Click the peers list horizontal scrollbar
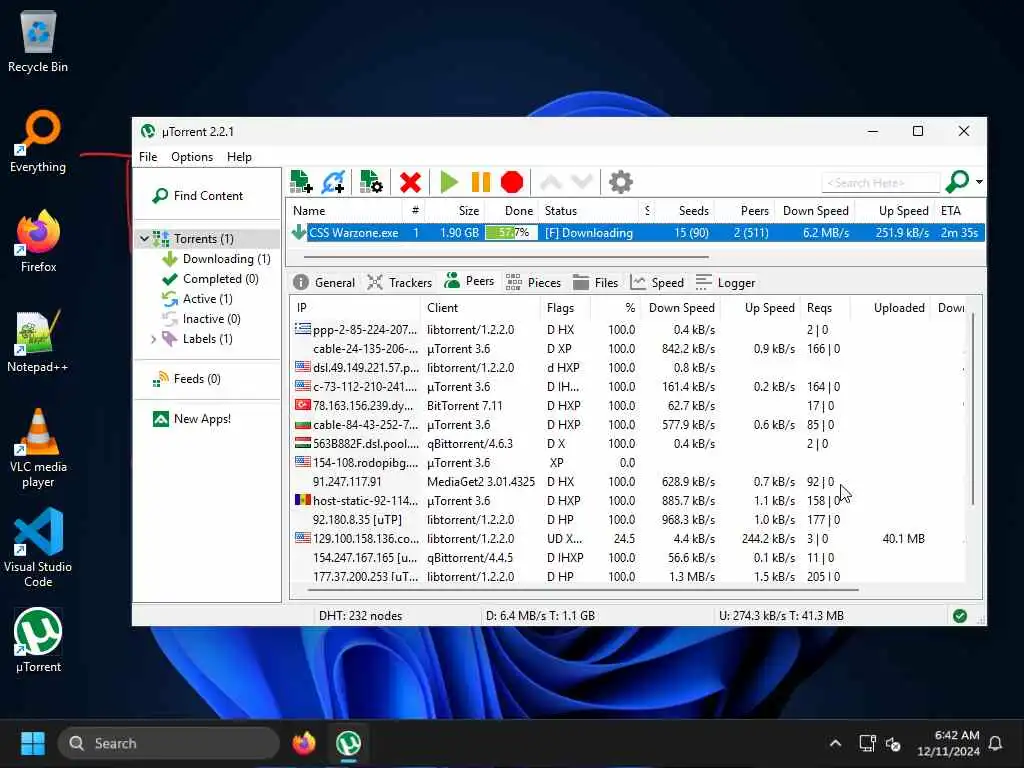Screen dimensions: 1024x768 582,590
